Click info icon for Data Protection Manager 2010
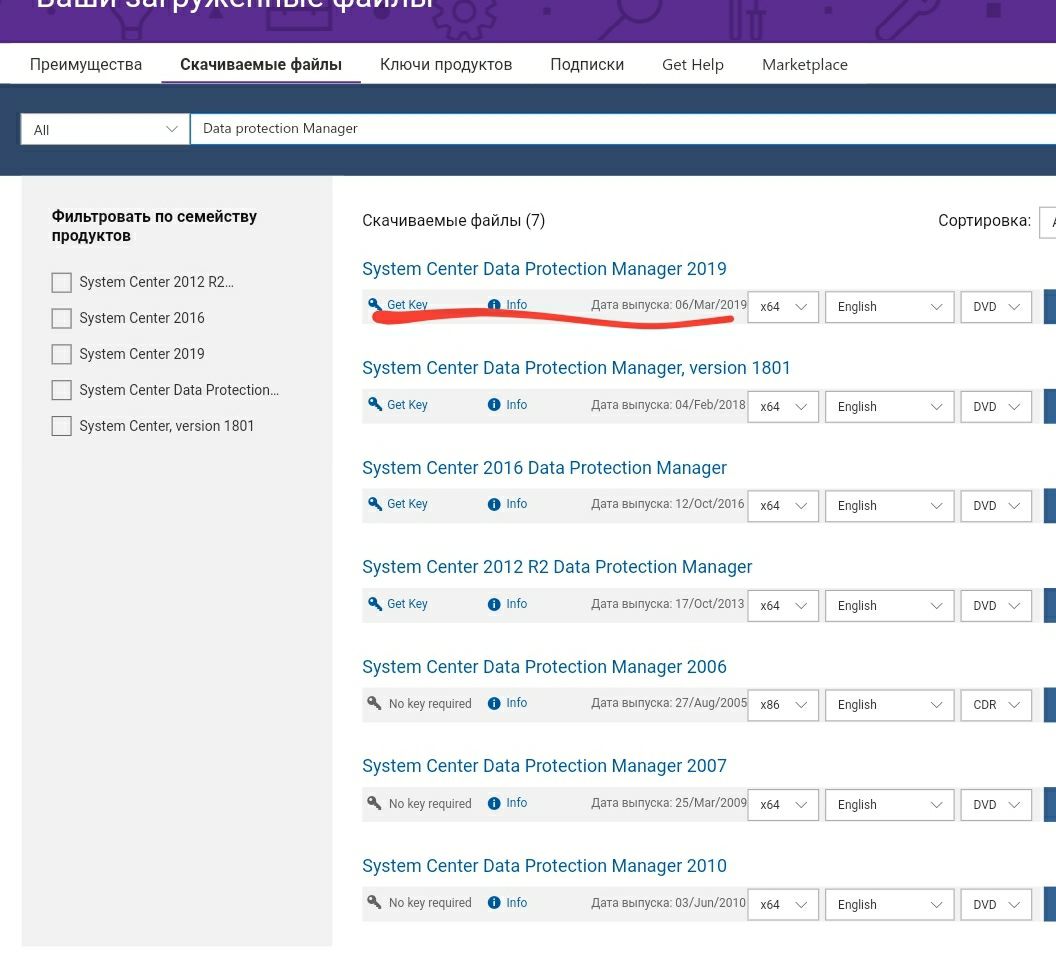 494,902
